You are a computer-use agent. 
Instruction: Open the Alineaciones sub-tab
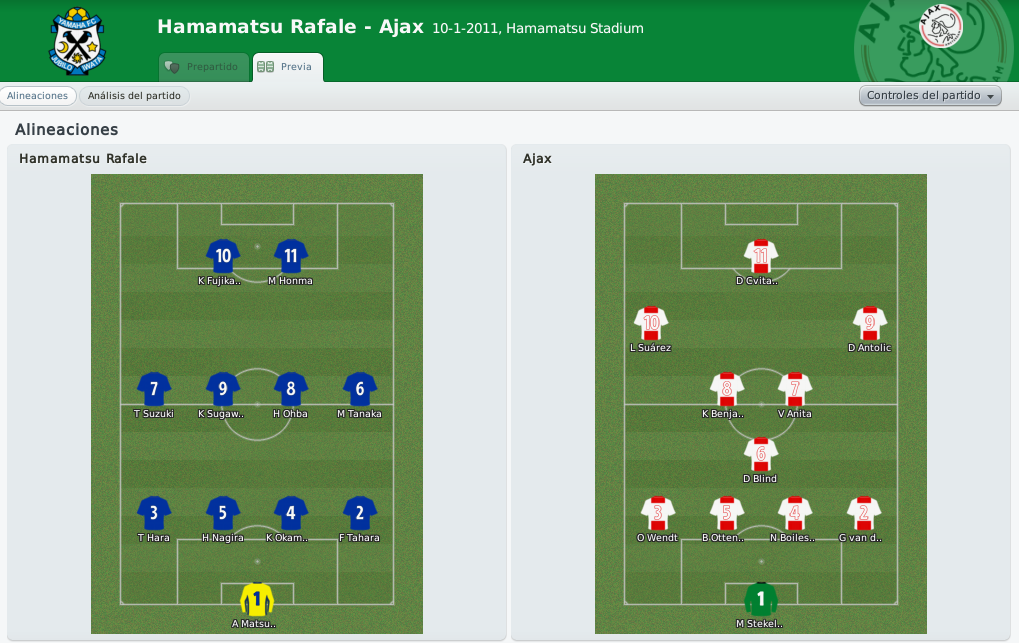point(38,96)
